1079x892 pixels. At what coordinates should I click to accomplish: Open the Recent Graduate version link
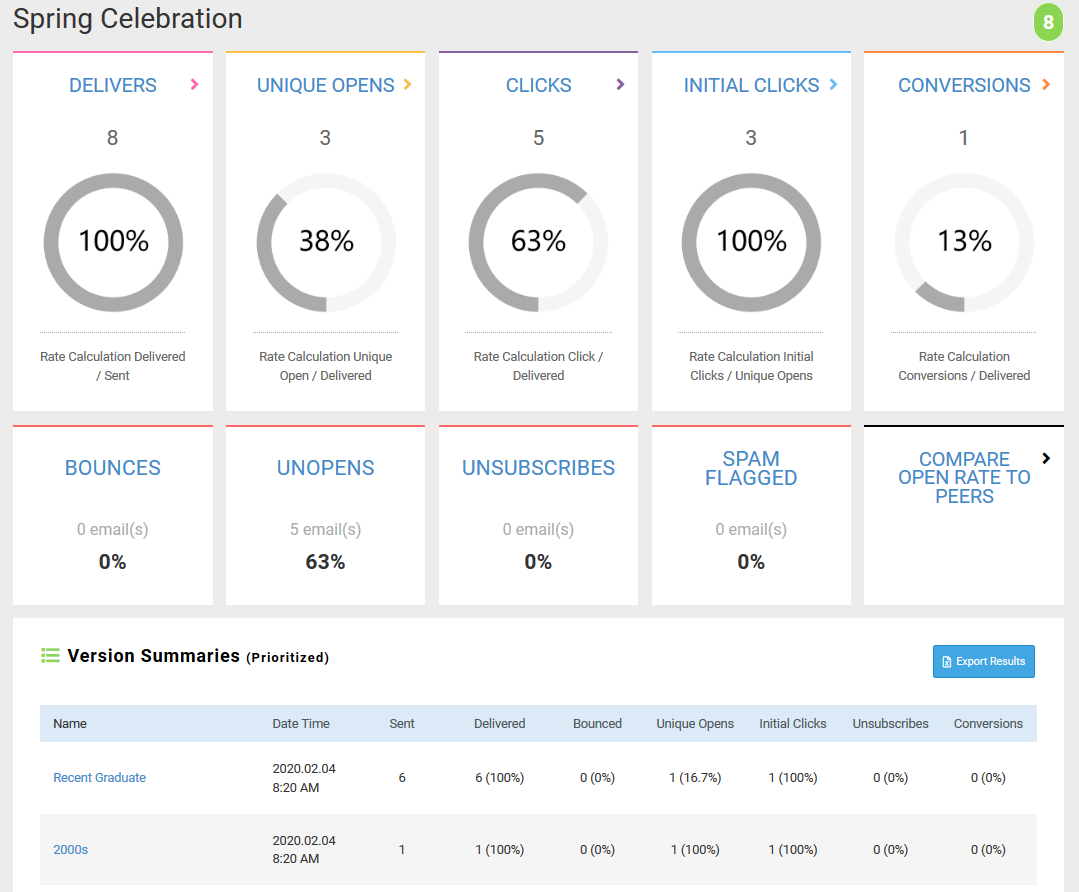(99, 777)
